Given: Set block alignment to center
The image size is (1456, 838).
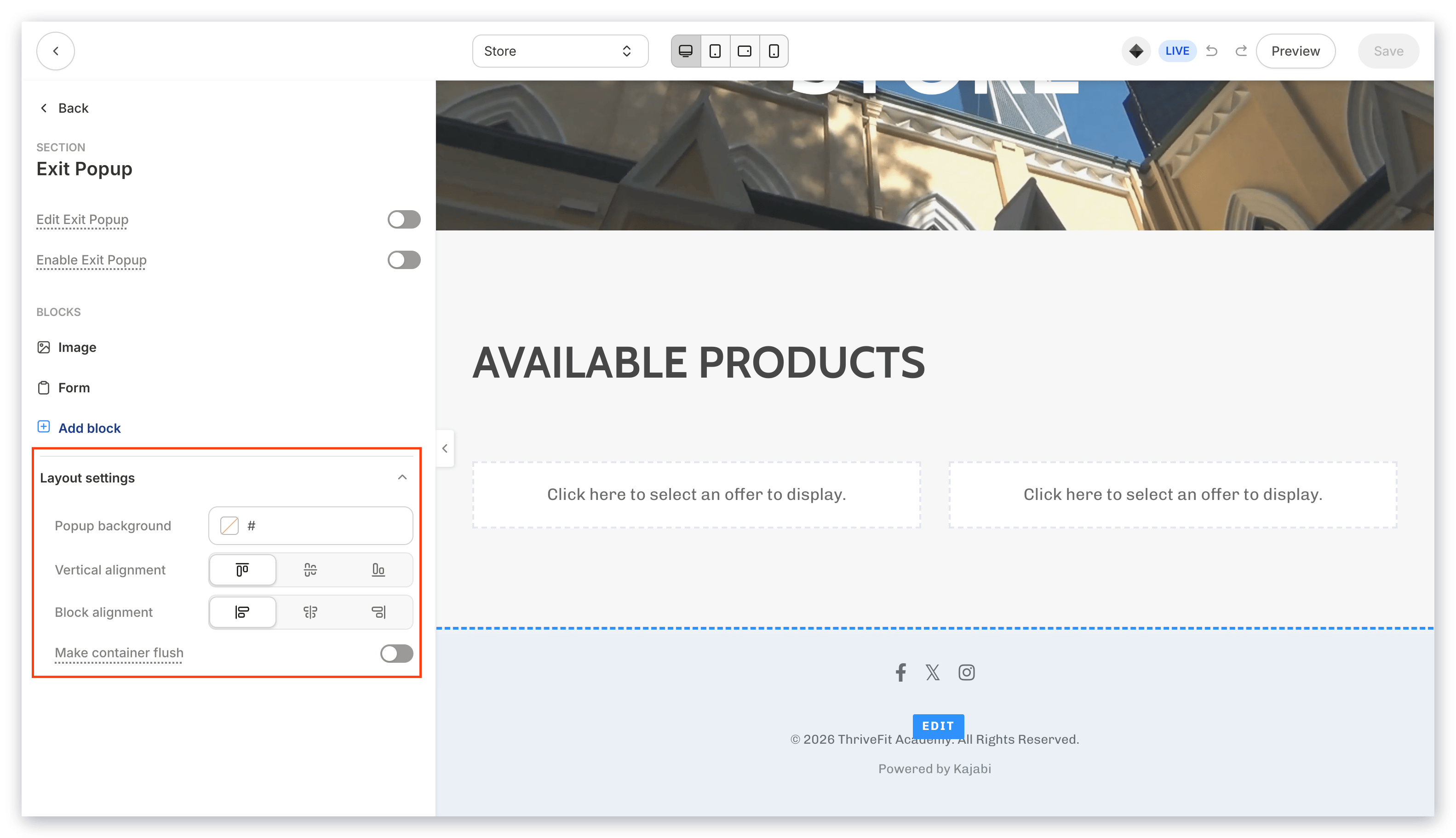Looking at the screenshot, I should coord(310,612).
